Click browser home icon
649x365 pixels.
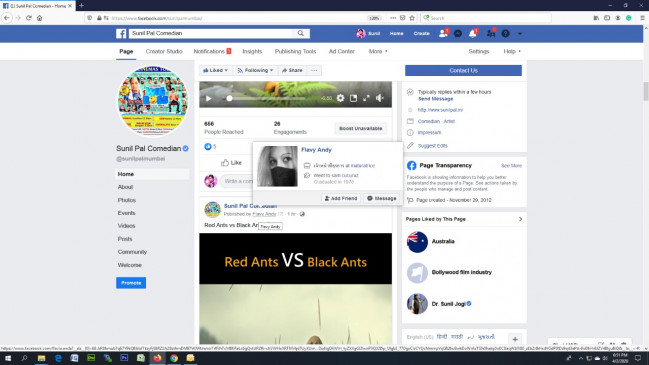coord(40,18)
